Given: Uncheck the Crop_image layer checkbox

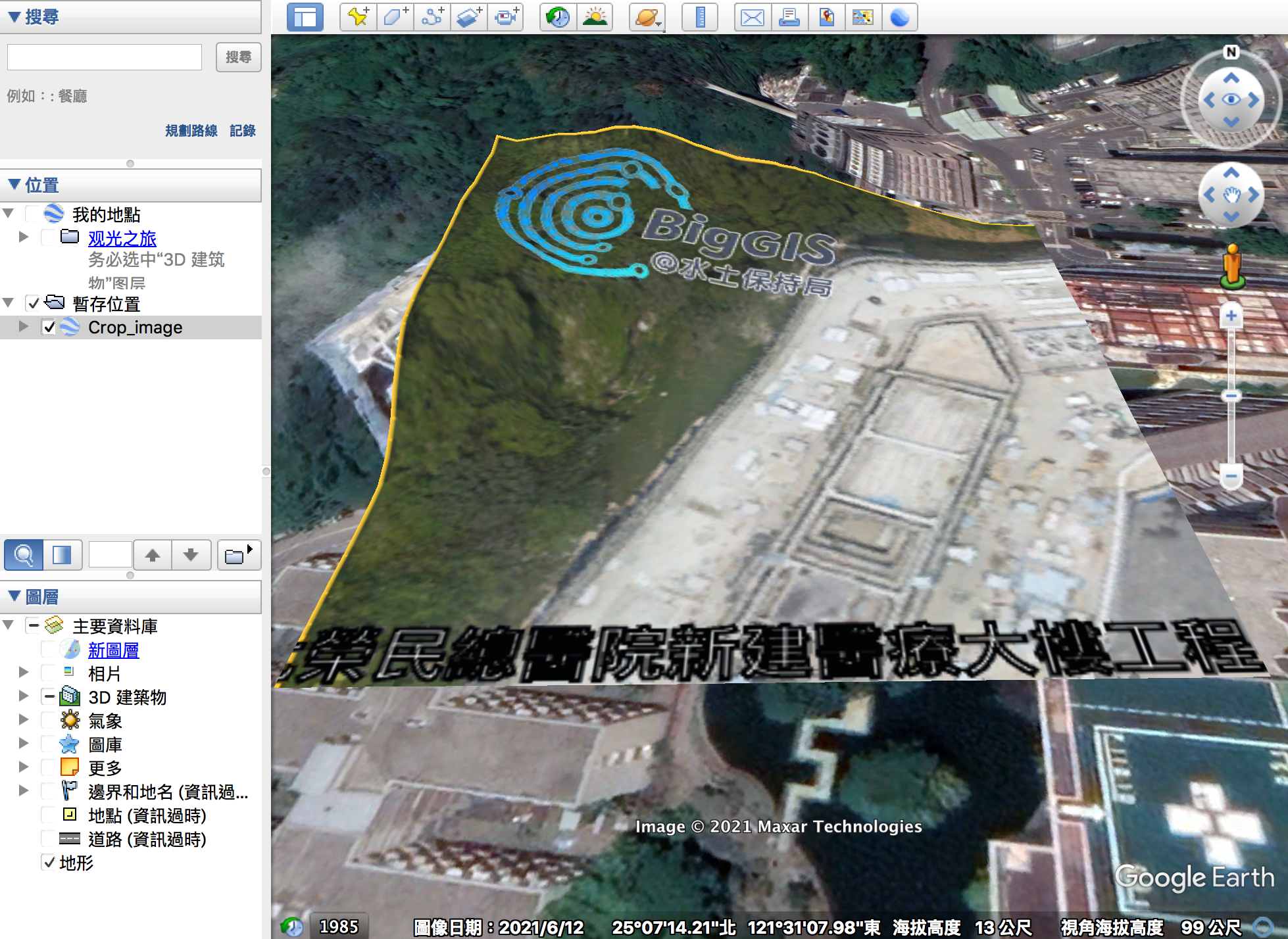Looking at the screenshot, I should coord(49,327).
